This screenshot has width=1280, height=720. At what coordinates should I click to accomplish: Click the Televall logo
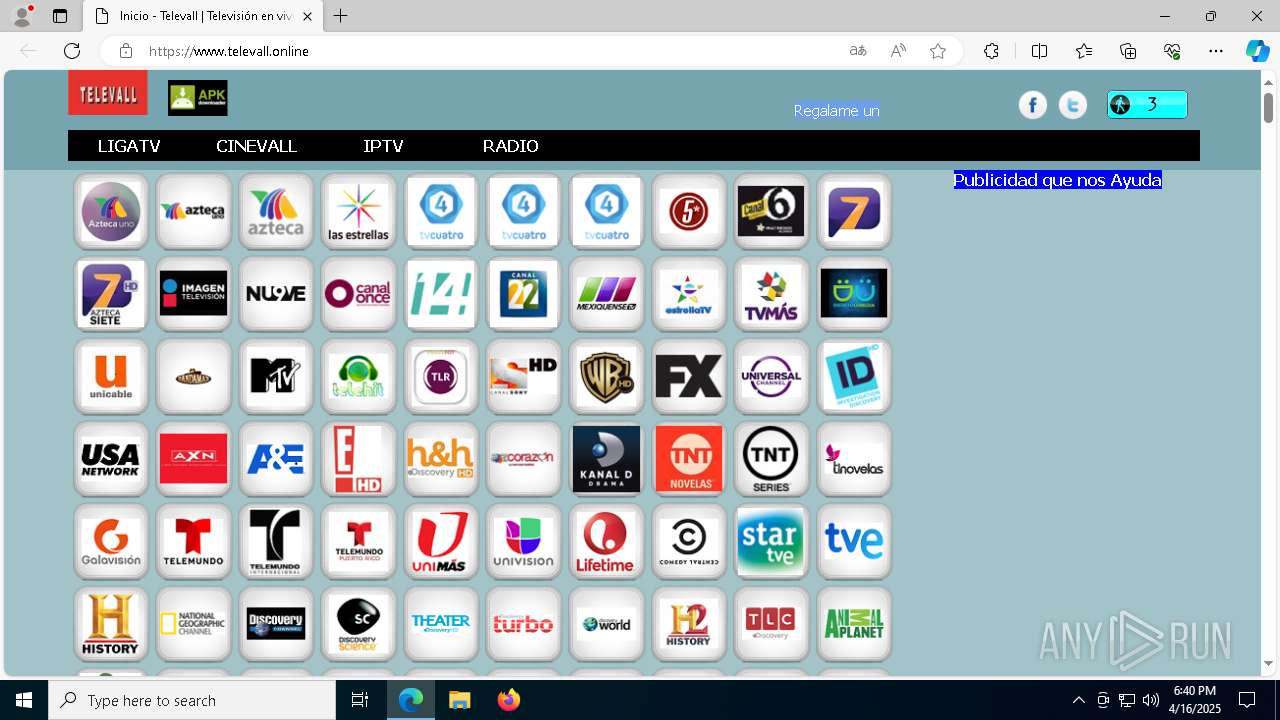(108, 93)
